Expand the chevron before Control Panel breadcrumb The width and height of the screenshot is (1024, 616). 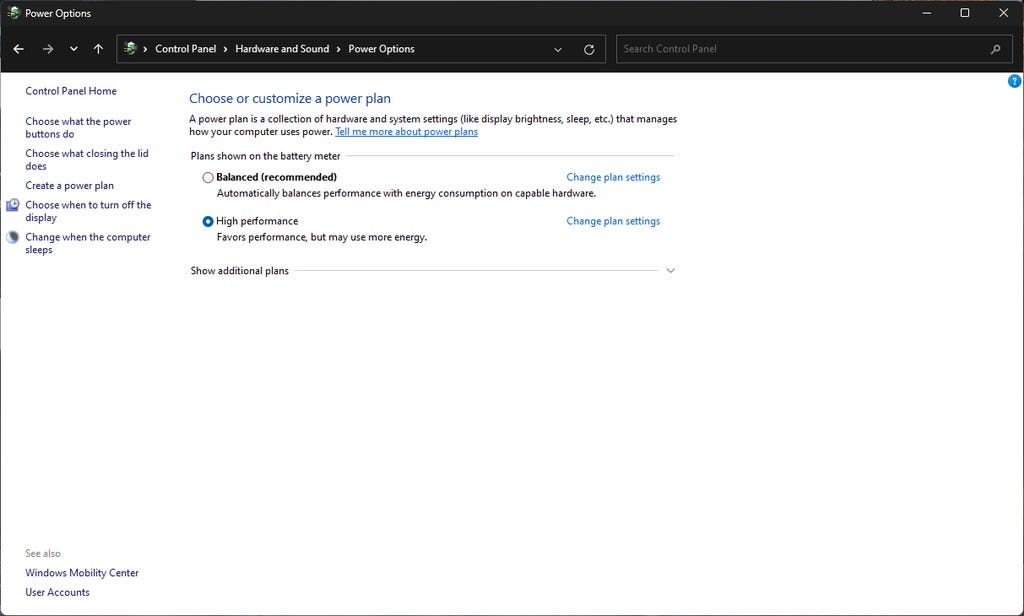click(x=145, y=49)
